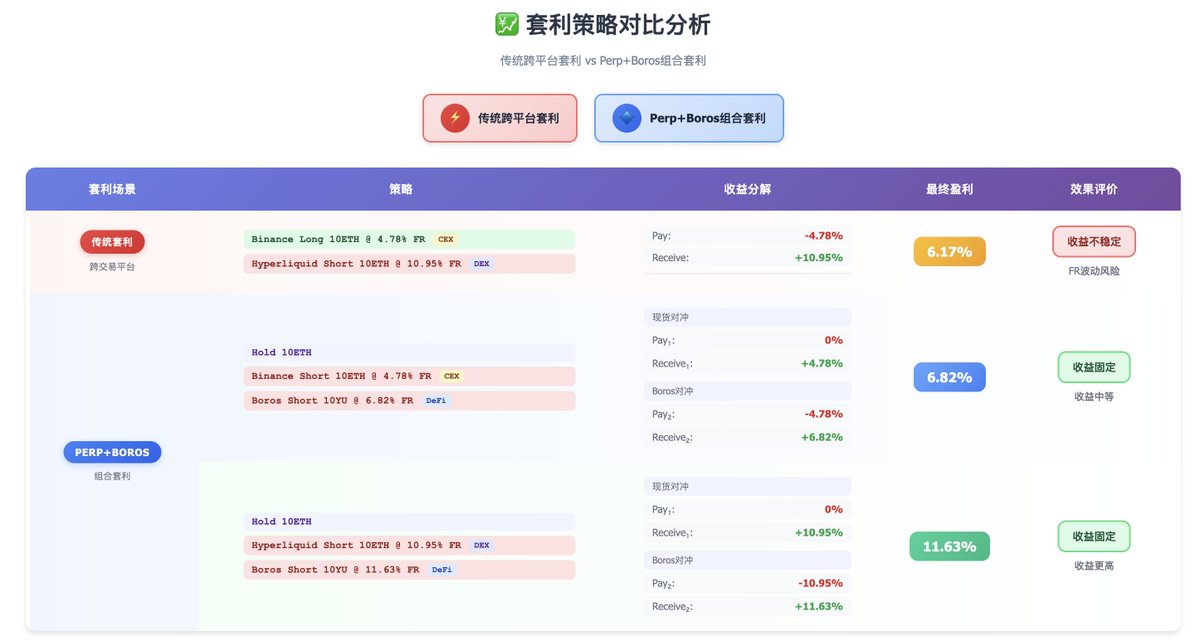
Task: Select the Perp+Boros组合套利 legend button
Action: tap(689, 118)
